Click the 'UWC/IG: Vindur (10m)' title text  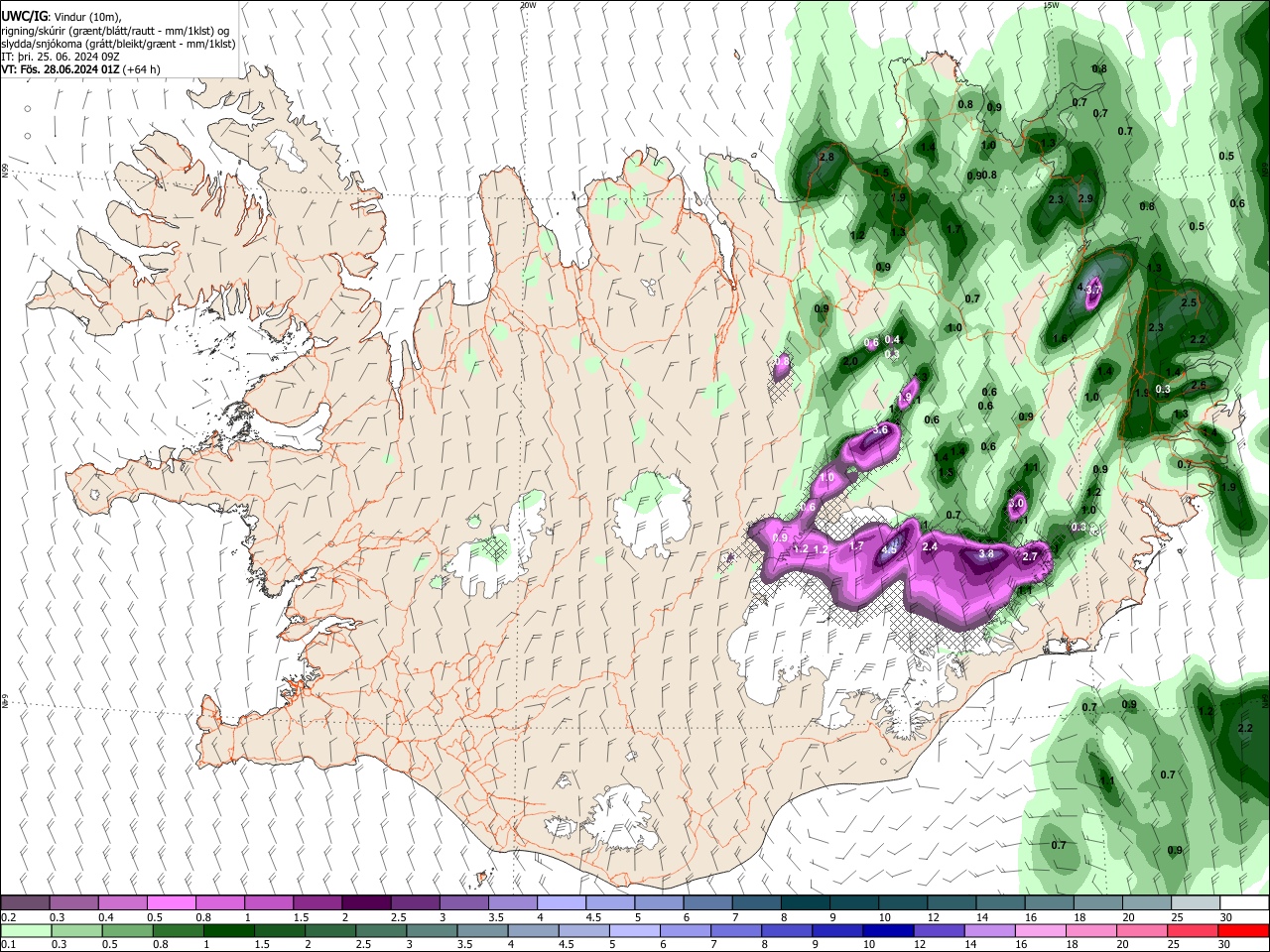pyautogui.click(x=62, y=16)
